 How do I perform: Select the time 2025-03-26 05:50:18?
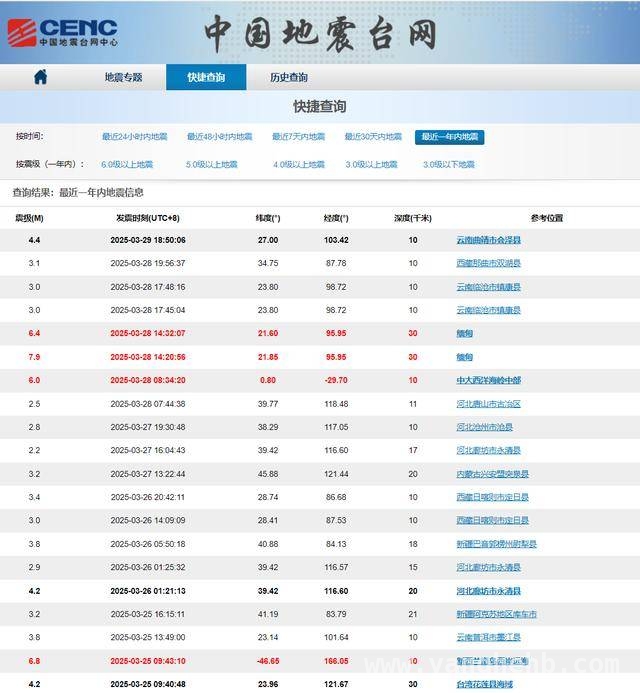148,544
